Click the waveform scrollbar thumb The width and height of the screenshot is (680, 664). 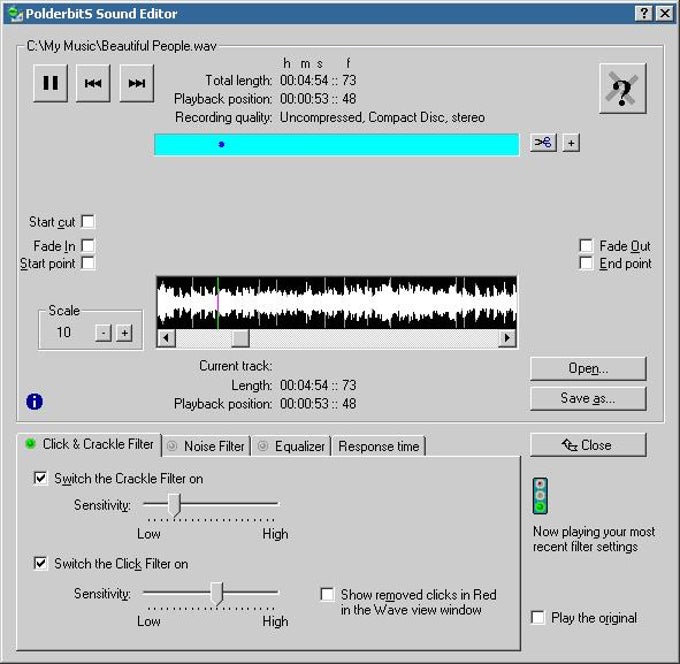tap(240, 338)
